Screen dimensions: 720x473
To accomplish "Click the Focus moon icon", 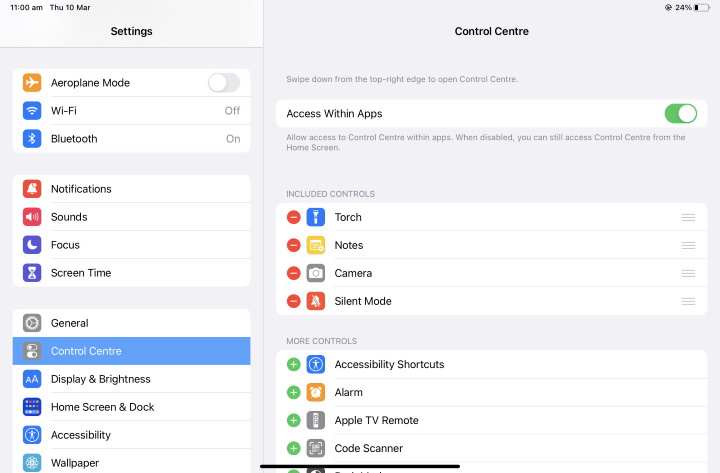I will pyautogui.click(x=32, y=245).
